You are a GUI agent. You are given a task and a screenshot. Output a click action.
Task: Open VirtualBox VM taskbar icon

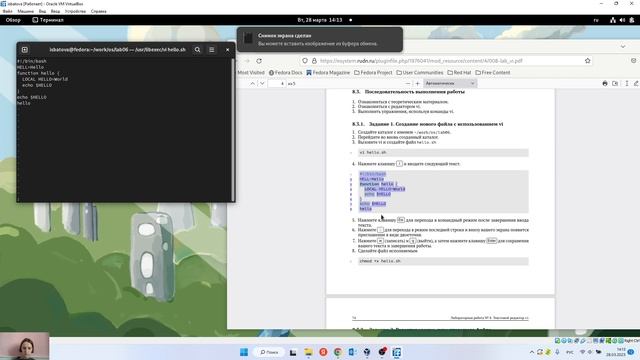[396, 352]
